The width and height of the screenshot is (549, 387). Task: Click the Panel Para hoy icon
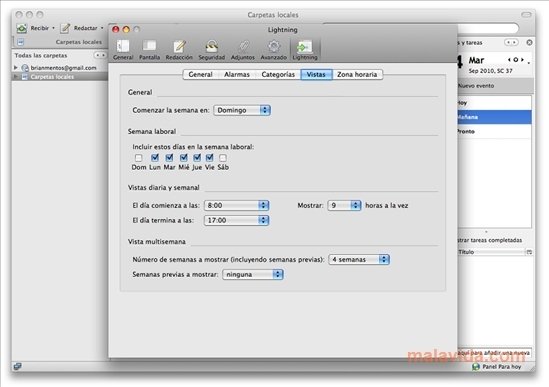click(475, 367)
